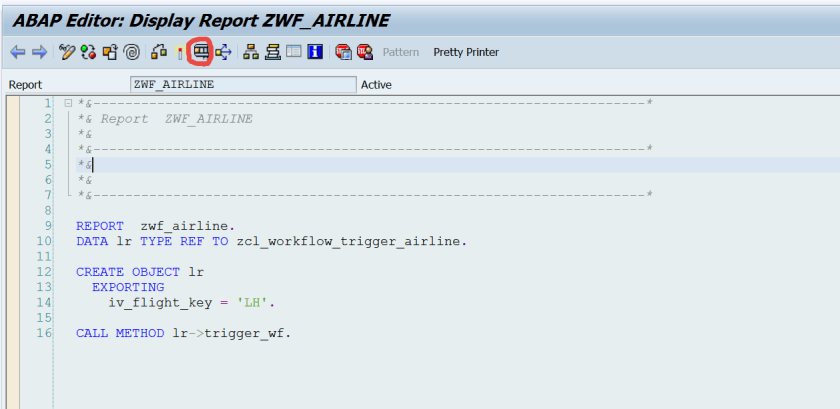The width and height of the screenshot is (840, 409).
Task: Click line number 16 in gutter
Action: tap(44, 333)
